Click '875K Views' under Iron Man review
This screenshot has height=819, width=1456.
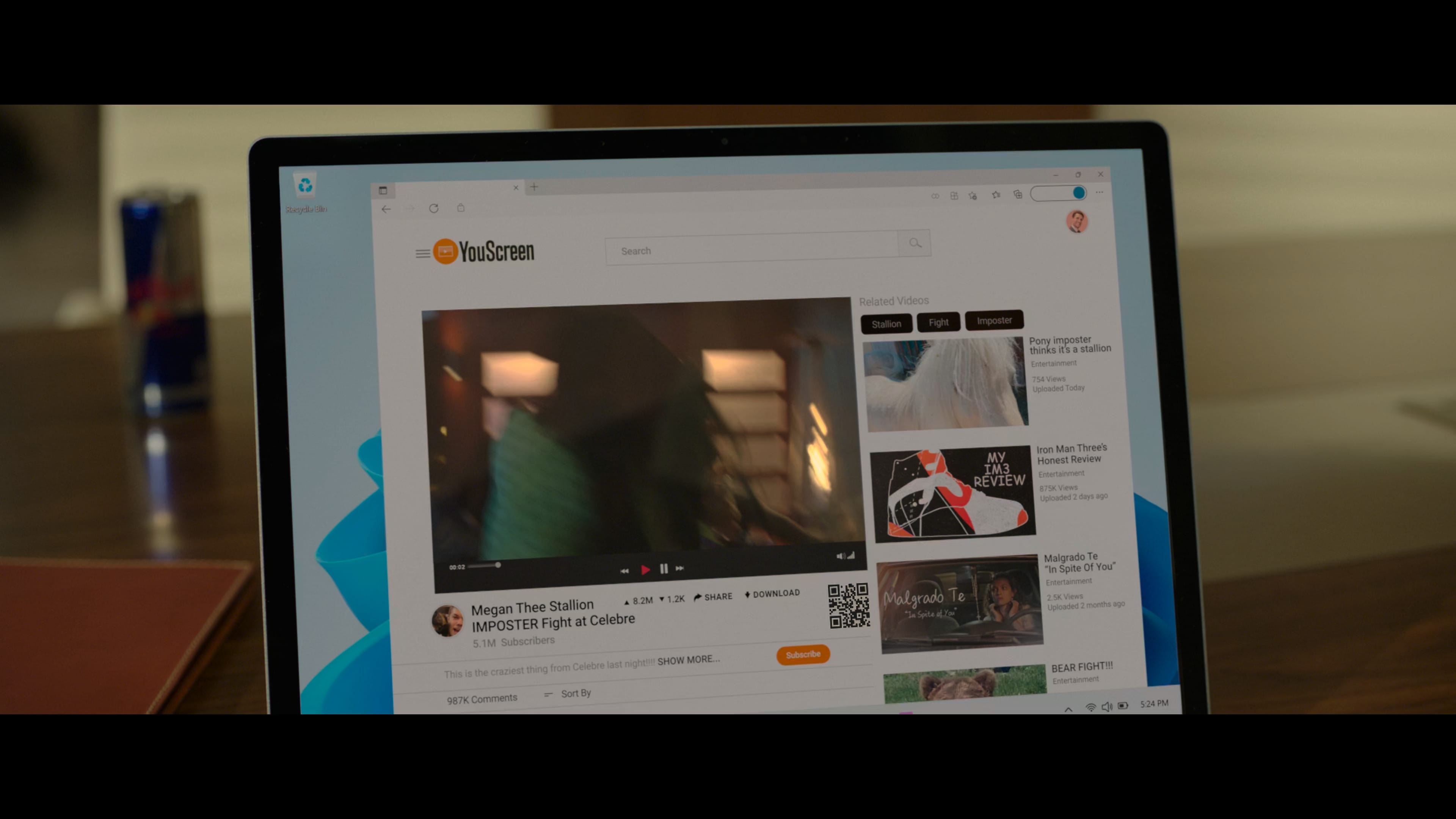(1059, 488)
